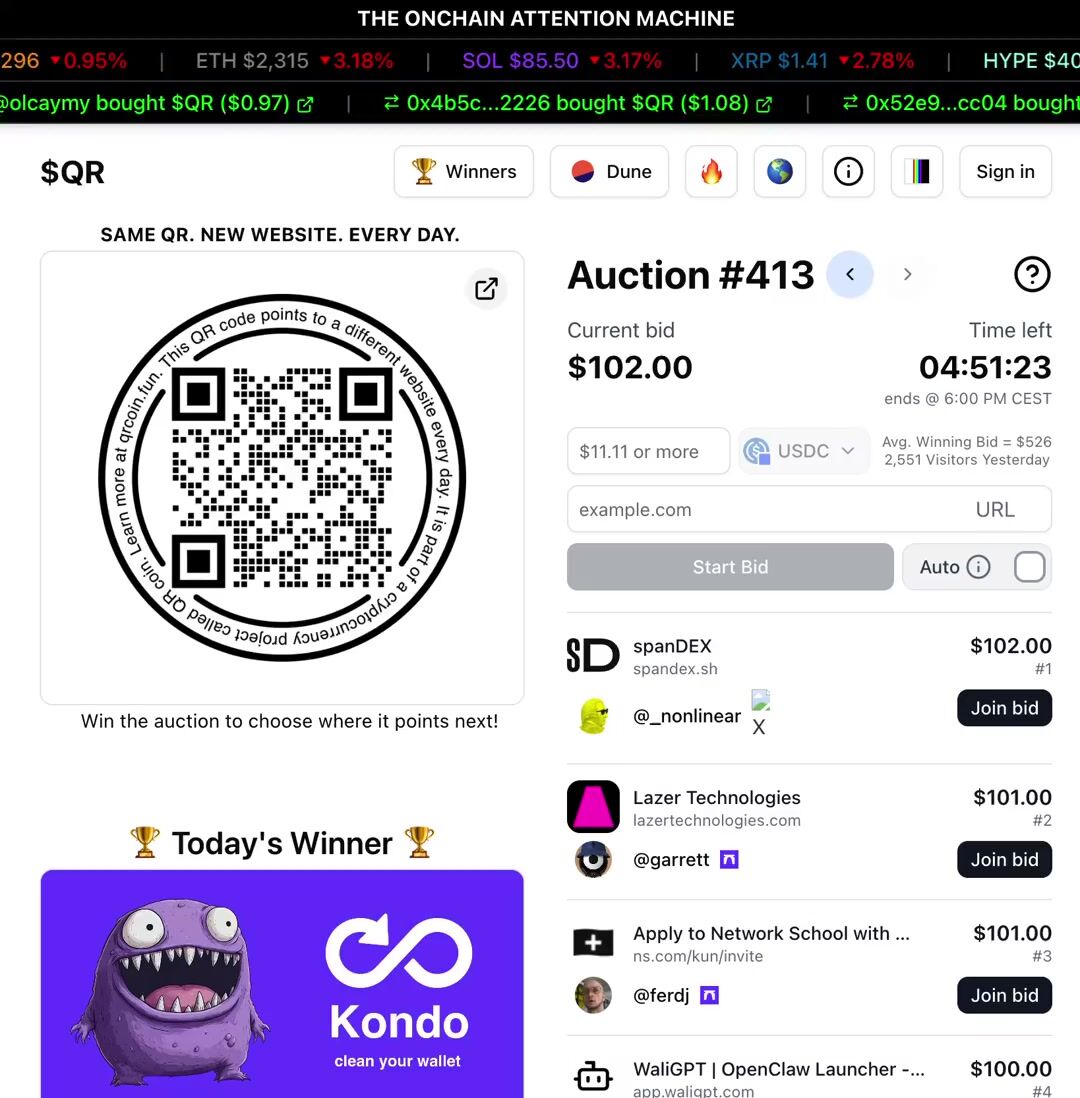
Task: Join bid on Lazer Technologies
Action: click(1004, 859)
